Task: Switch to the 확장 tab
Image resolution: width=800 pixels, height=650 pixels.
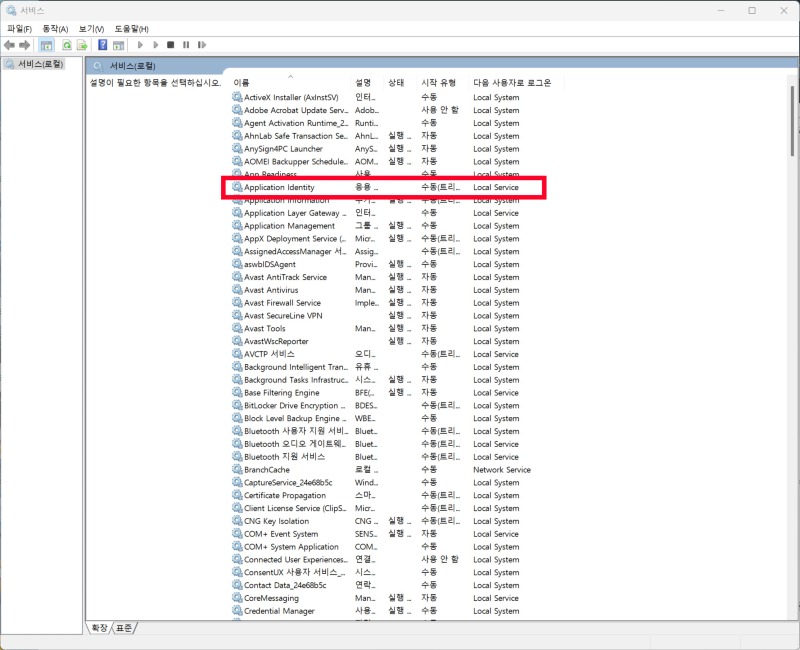Action: [x=99, y=628]
